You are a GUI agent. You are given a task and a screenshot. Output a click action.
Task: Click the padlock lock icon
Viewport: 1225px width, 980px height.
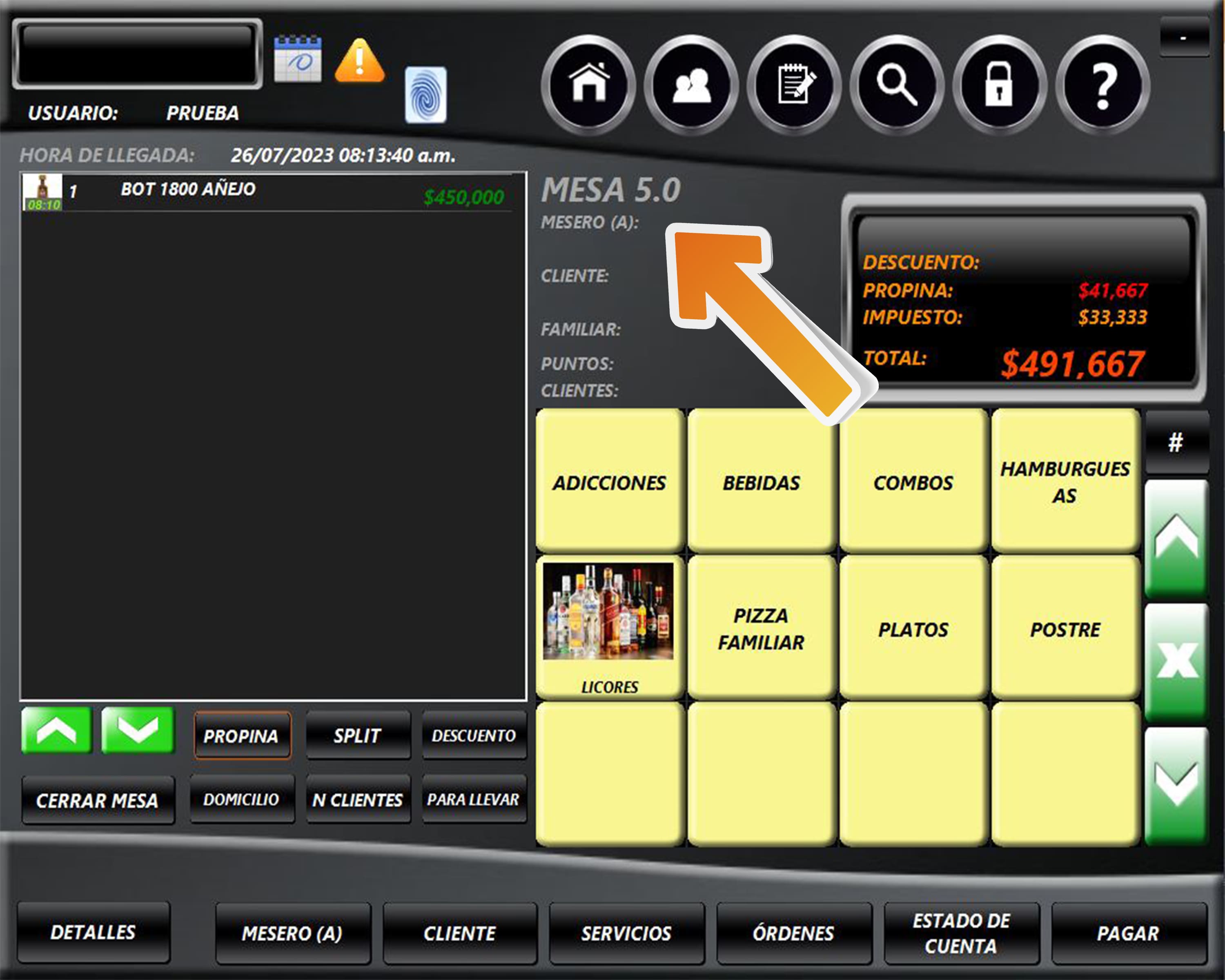[x=1000, y=85]
